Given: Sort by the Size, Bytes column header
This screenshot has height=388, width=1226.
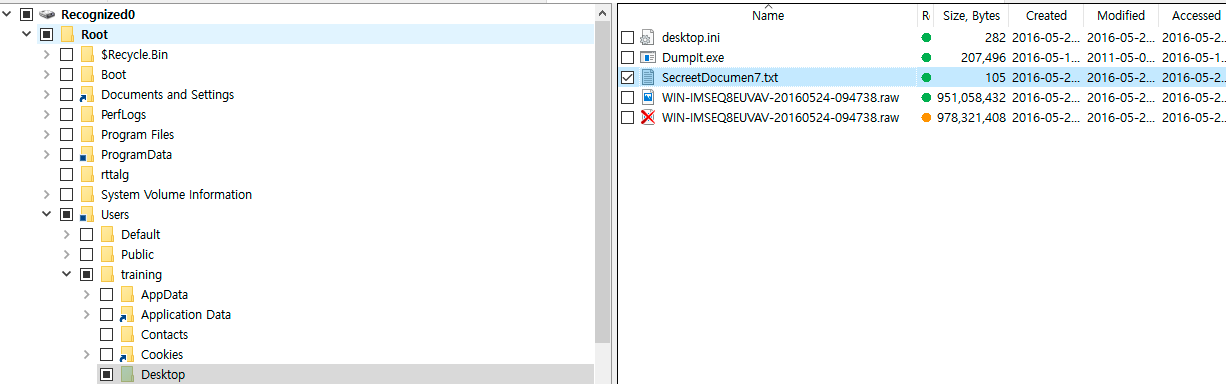Looking at the screenshot, I should 971,15.
